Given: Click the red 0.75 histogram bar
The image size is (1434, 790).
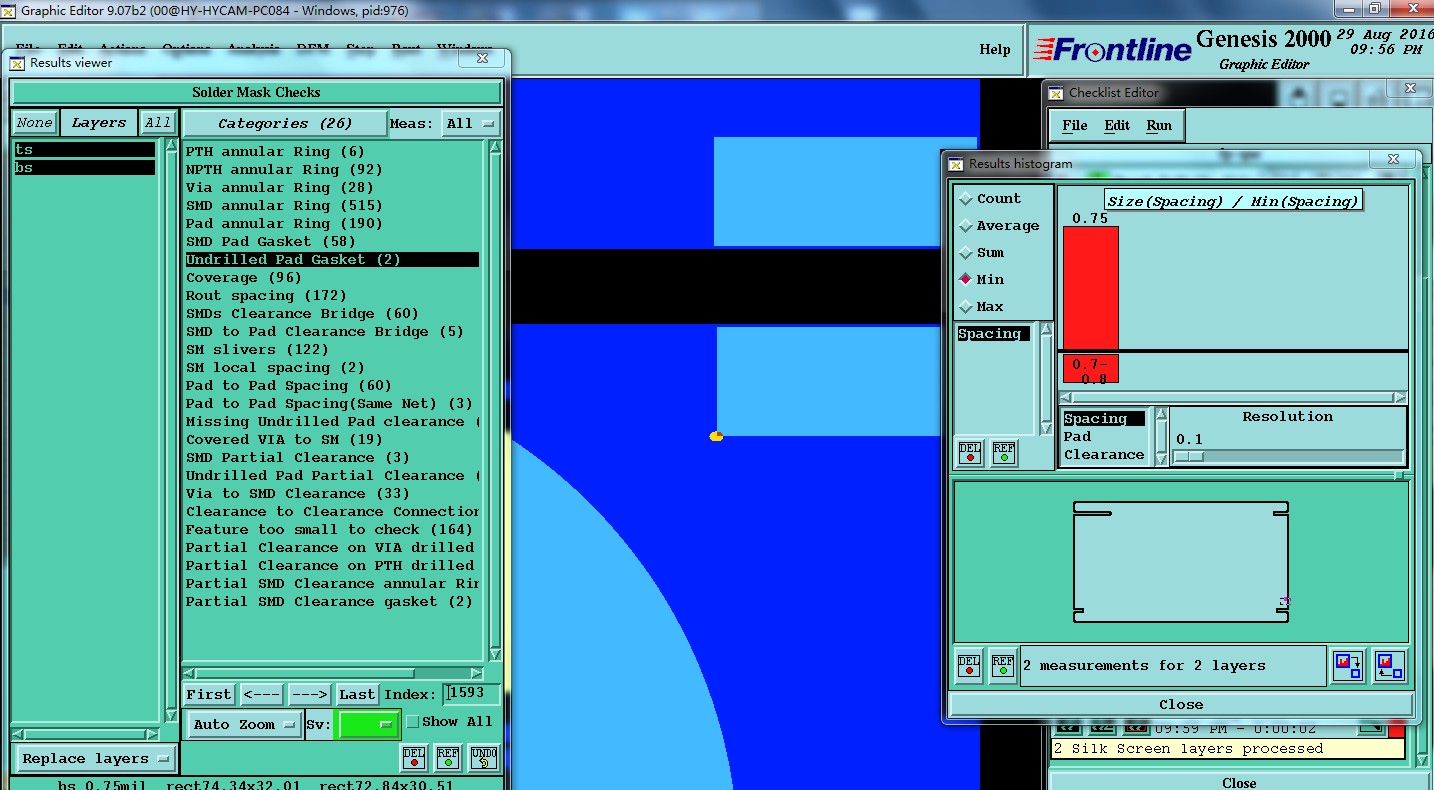Looking at the screenshot, I should tap(1090, 287).
